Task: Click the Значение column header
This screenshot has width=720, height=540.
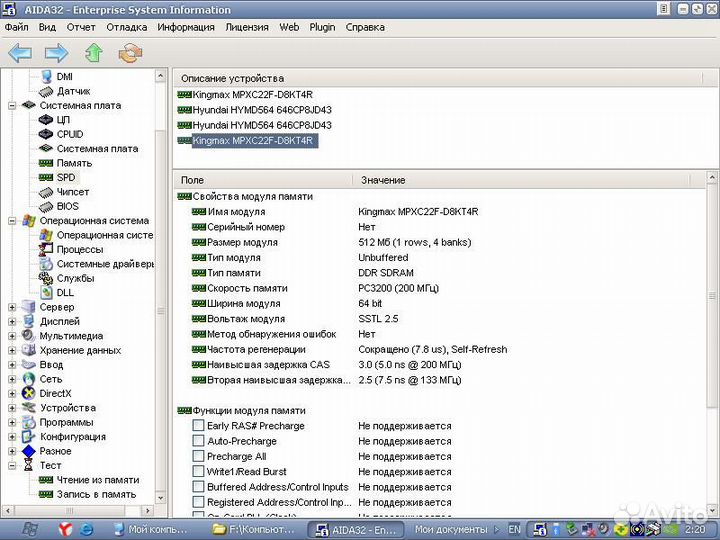Action: click(383, 180)
